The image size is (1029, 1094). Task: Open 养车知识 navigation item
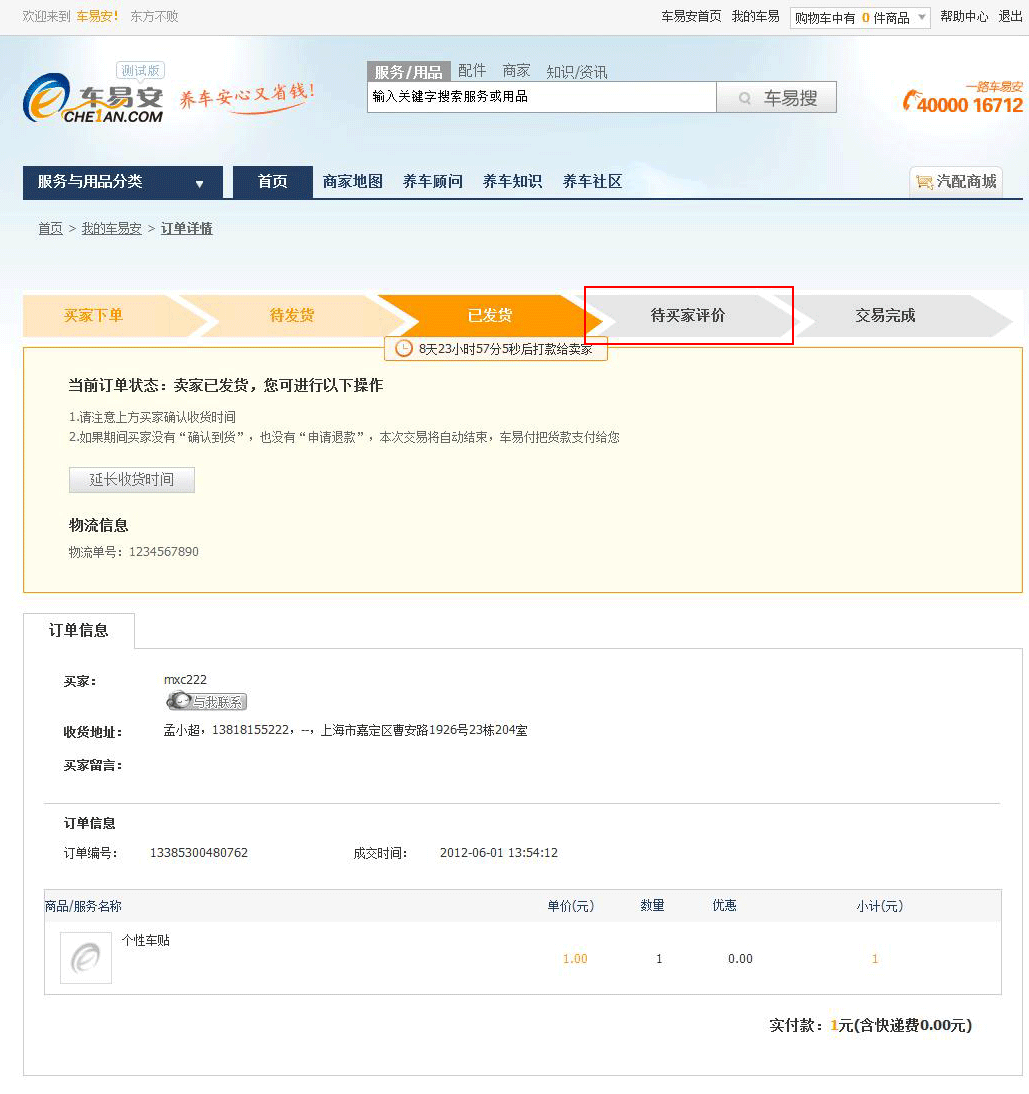tap(513, 182)
